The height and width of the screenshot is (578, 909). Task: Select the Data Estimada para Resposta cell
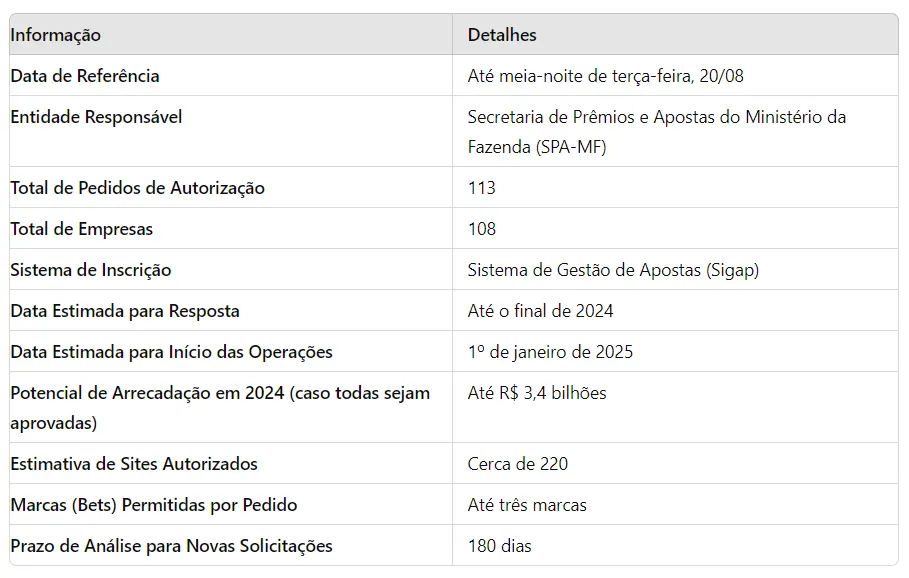coord(125,311)
